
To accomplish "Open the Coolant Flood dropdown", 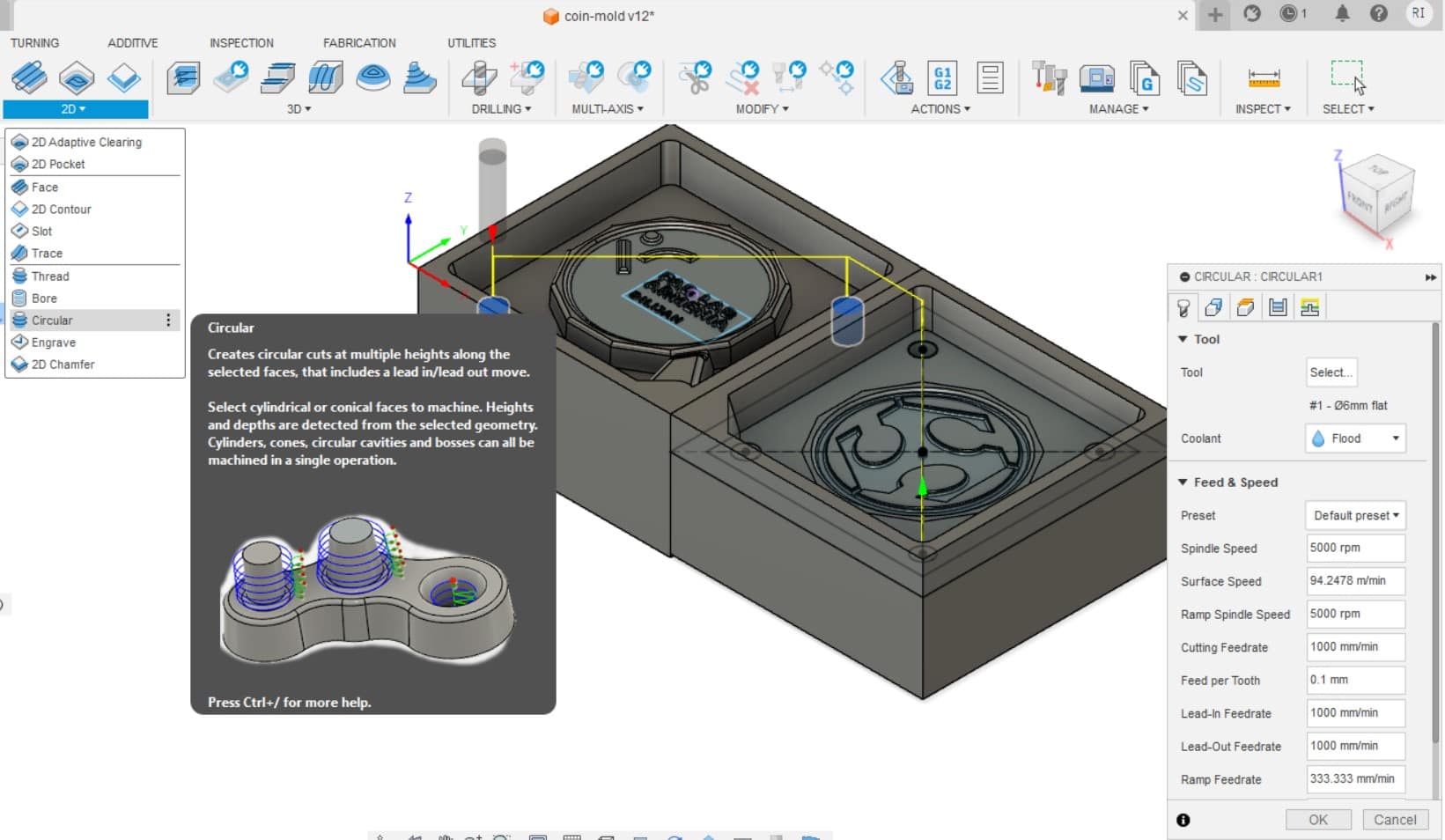I will tap(1355, 438).
